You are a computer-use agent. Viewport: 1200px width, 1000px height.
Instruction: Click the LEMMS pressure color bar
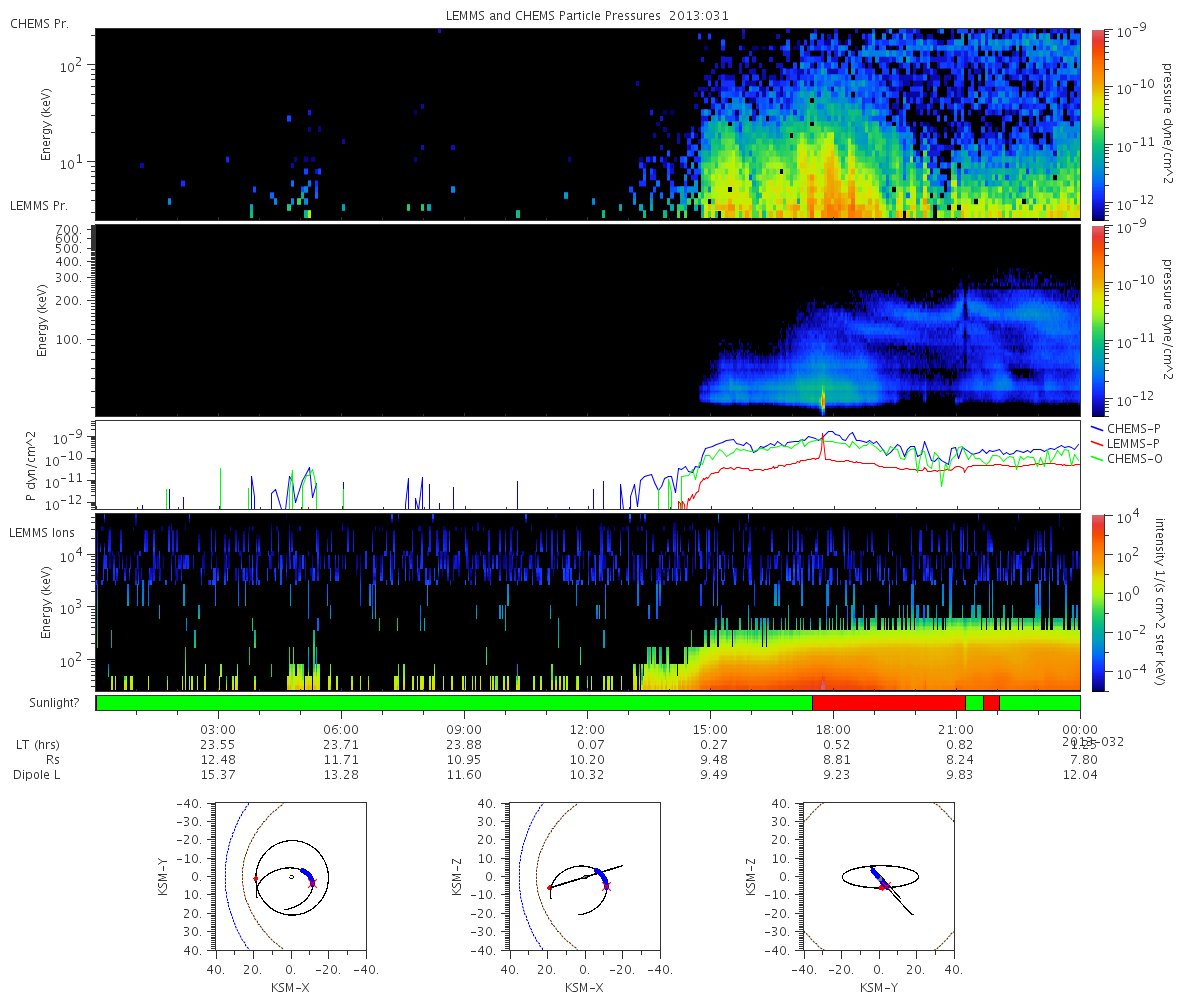[1098, 321]
